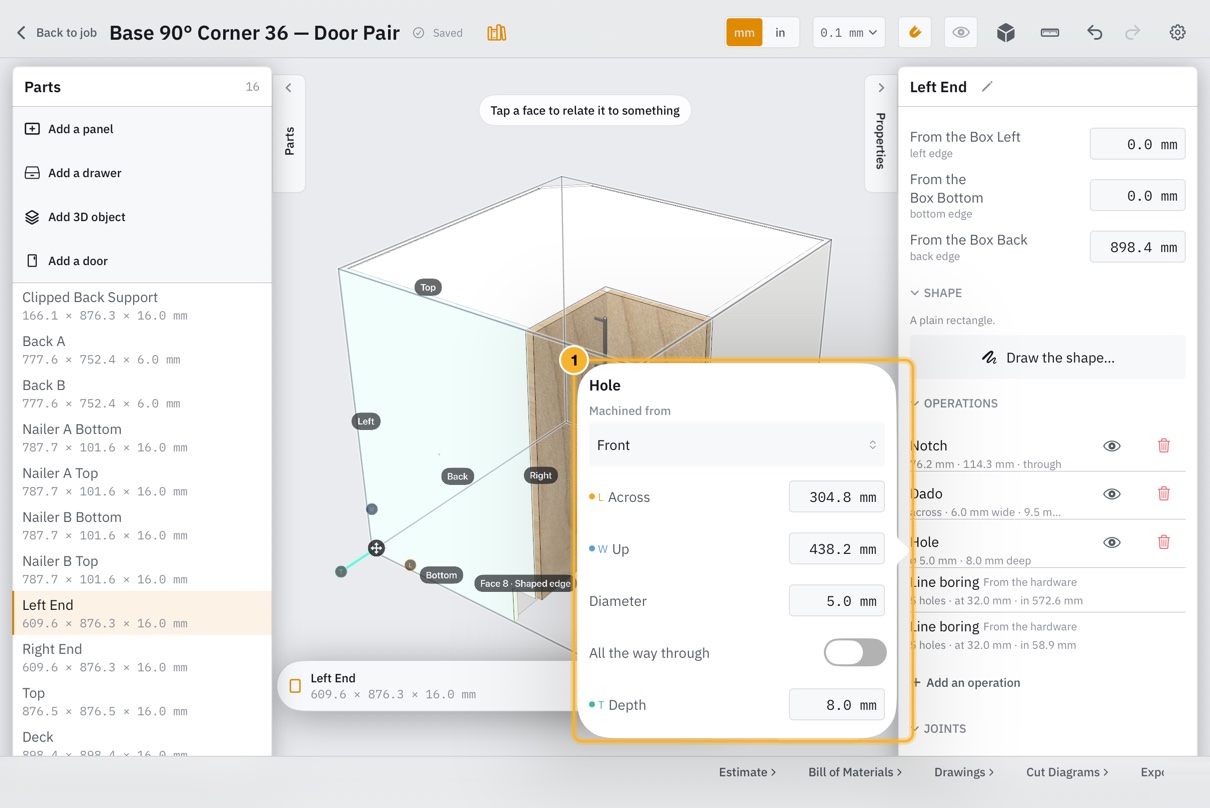1210x808 pixels.
Task: Click the 3D cube view icon
Action: click(1006, 33)
